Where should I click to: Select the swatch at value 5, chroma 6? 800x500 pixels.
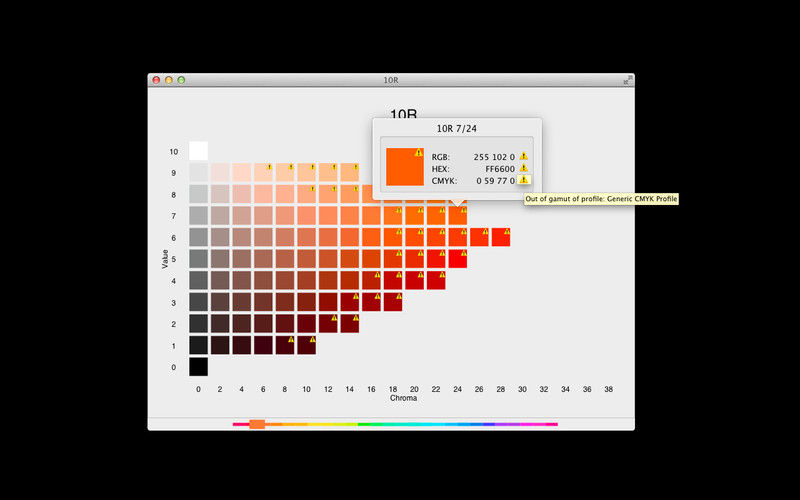tap(263, 259)
